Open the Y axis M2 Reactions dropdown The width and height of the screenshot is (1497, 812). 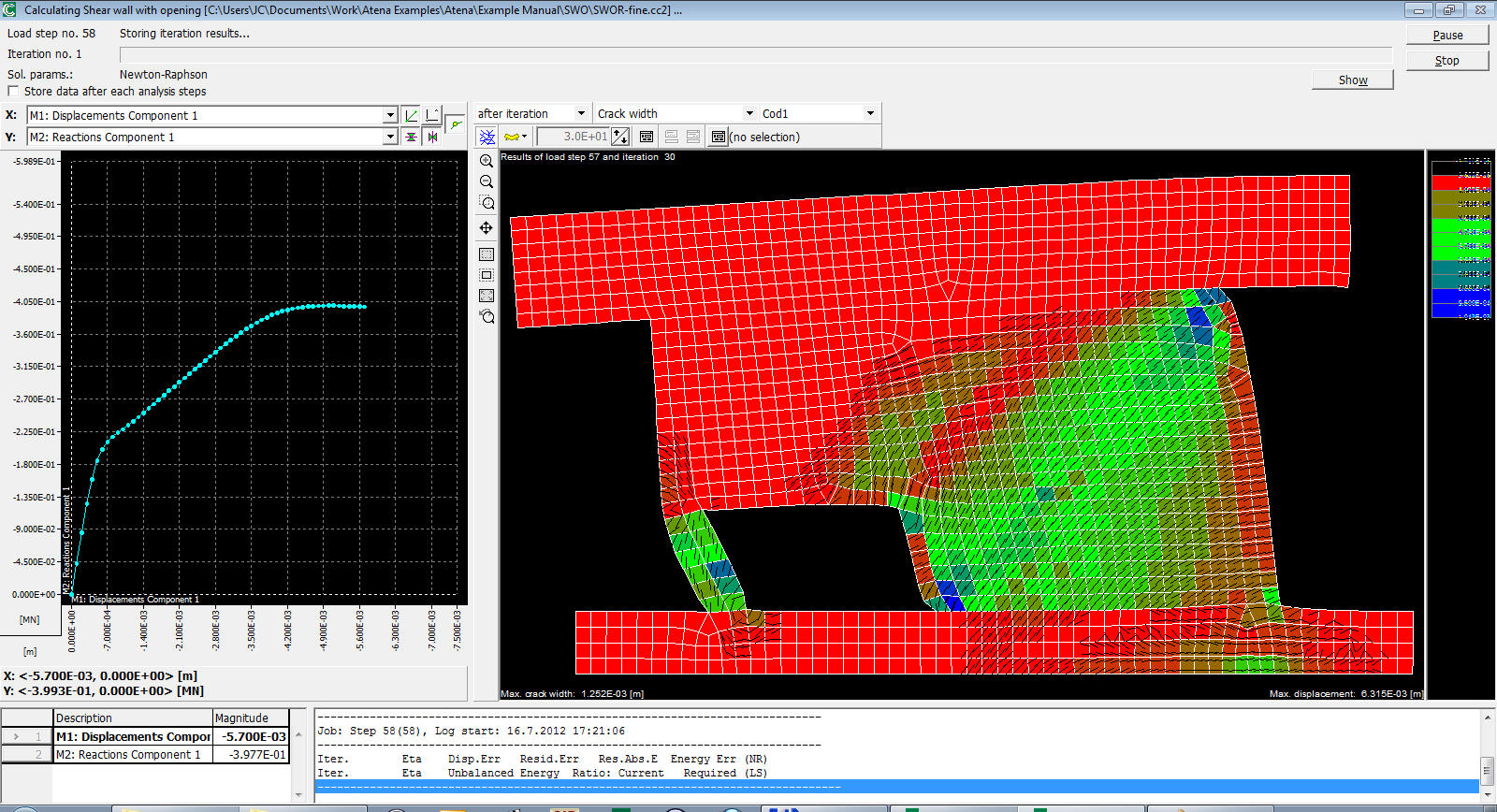pos(390,137)
